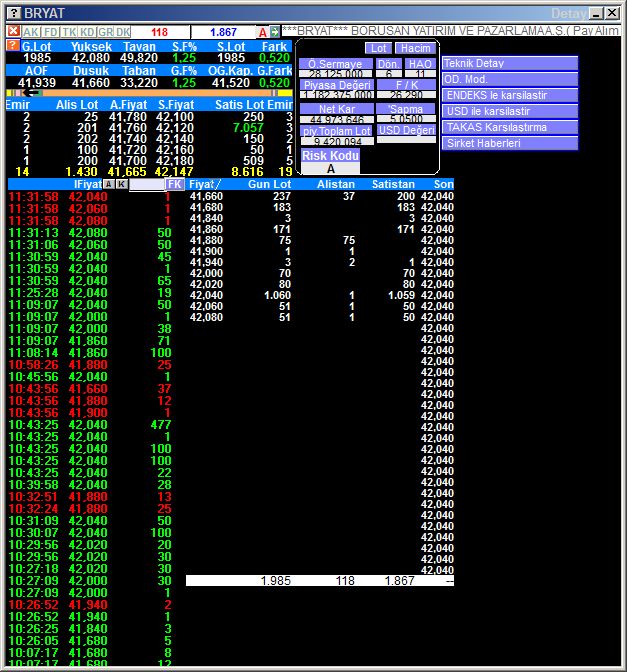Toggle the FD toolbar button
Image resolution: width=627 pixels, height=672 pixels.
tap(50, 32)
